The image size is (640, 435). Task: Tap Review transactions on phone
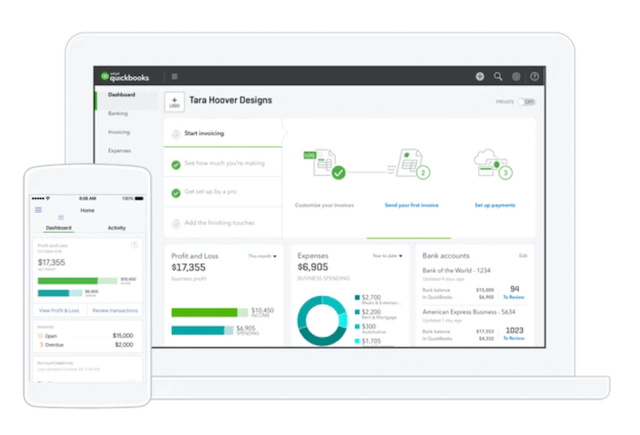tap(115, 311)
